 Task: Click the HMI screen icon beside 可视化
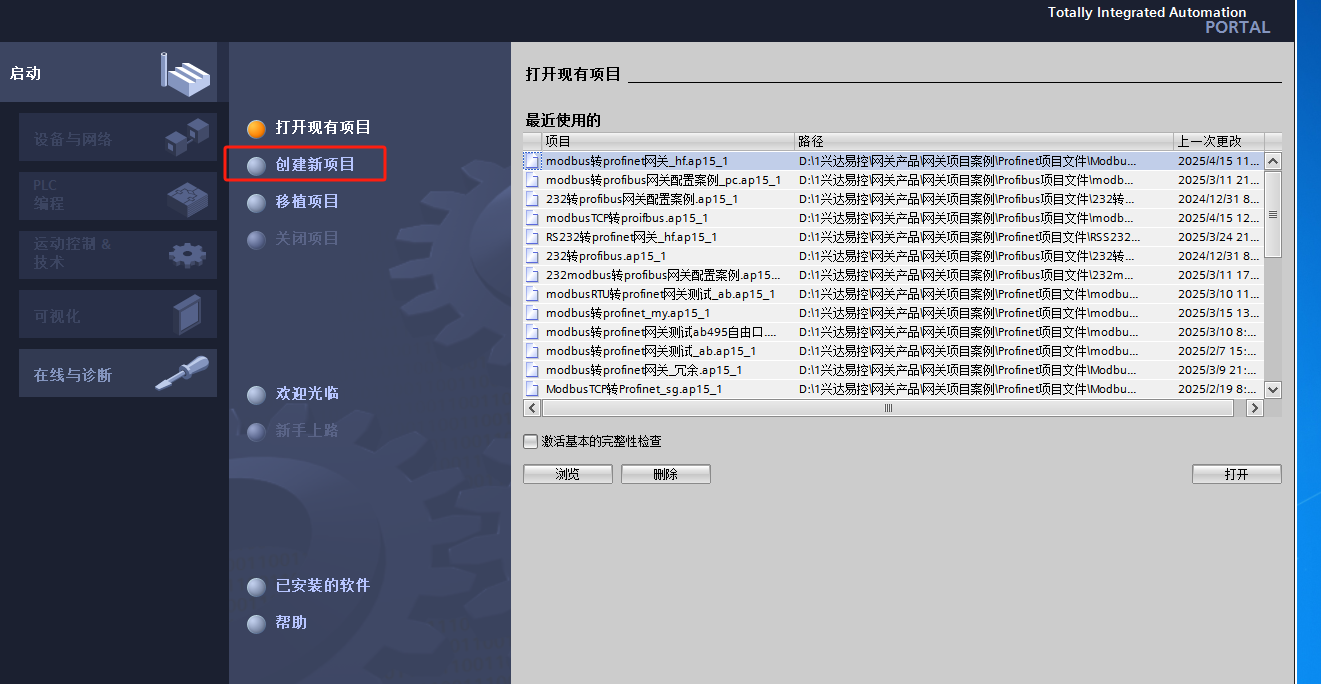(187, 314)
